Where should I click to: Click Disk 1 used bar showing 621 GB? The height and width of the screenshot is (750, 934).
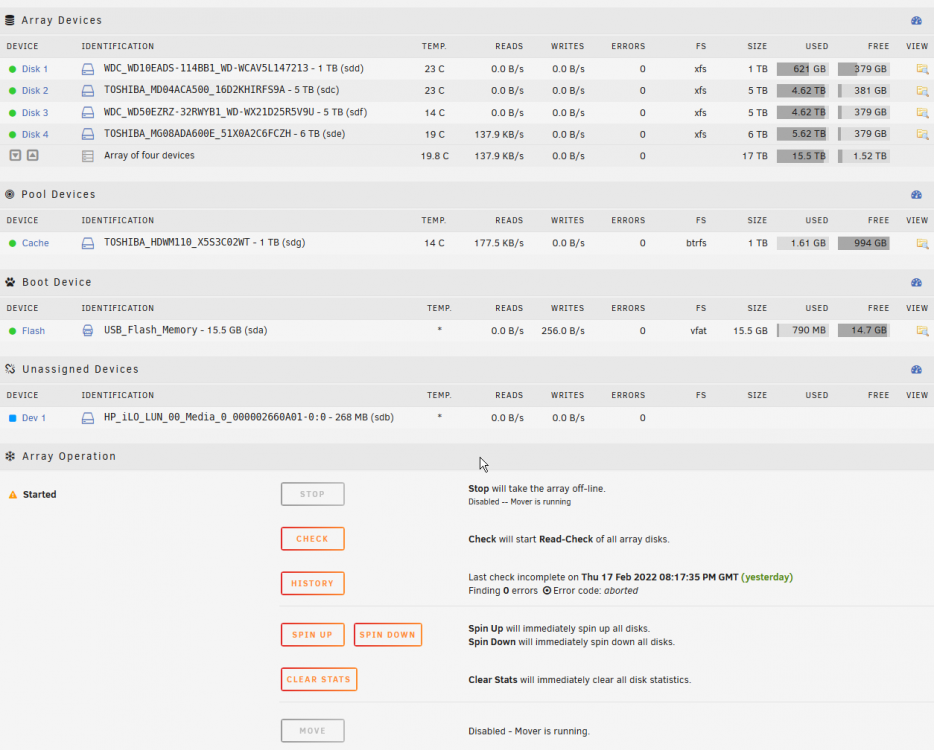(x=802, y=69)
